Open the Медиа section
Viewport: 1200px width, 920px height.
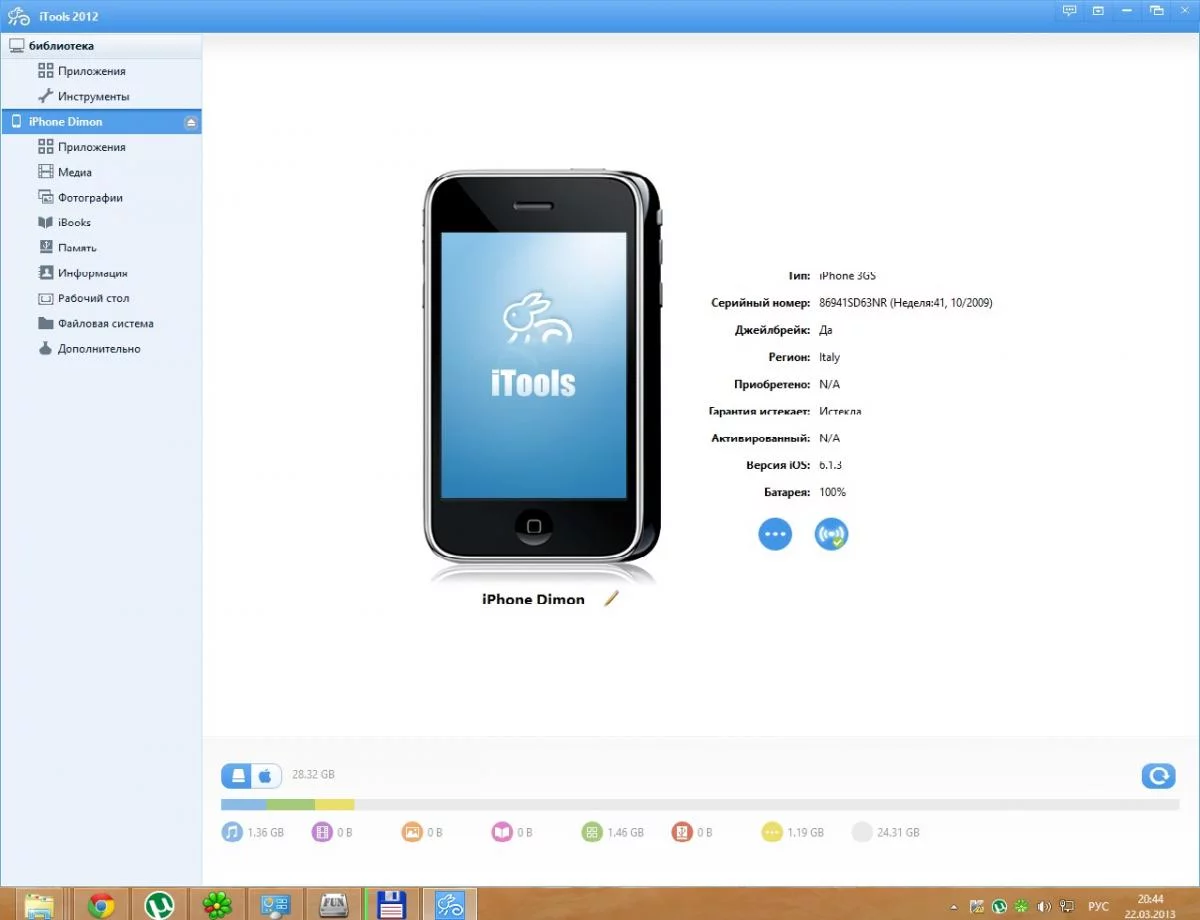click(x=65, y=172)
